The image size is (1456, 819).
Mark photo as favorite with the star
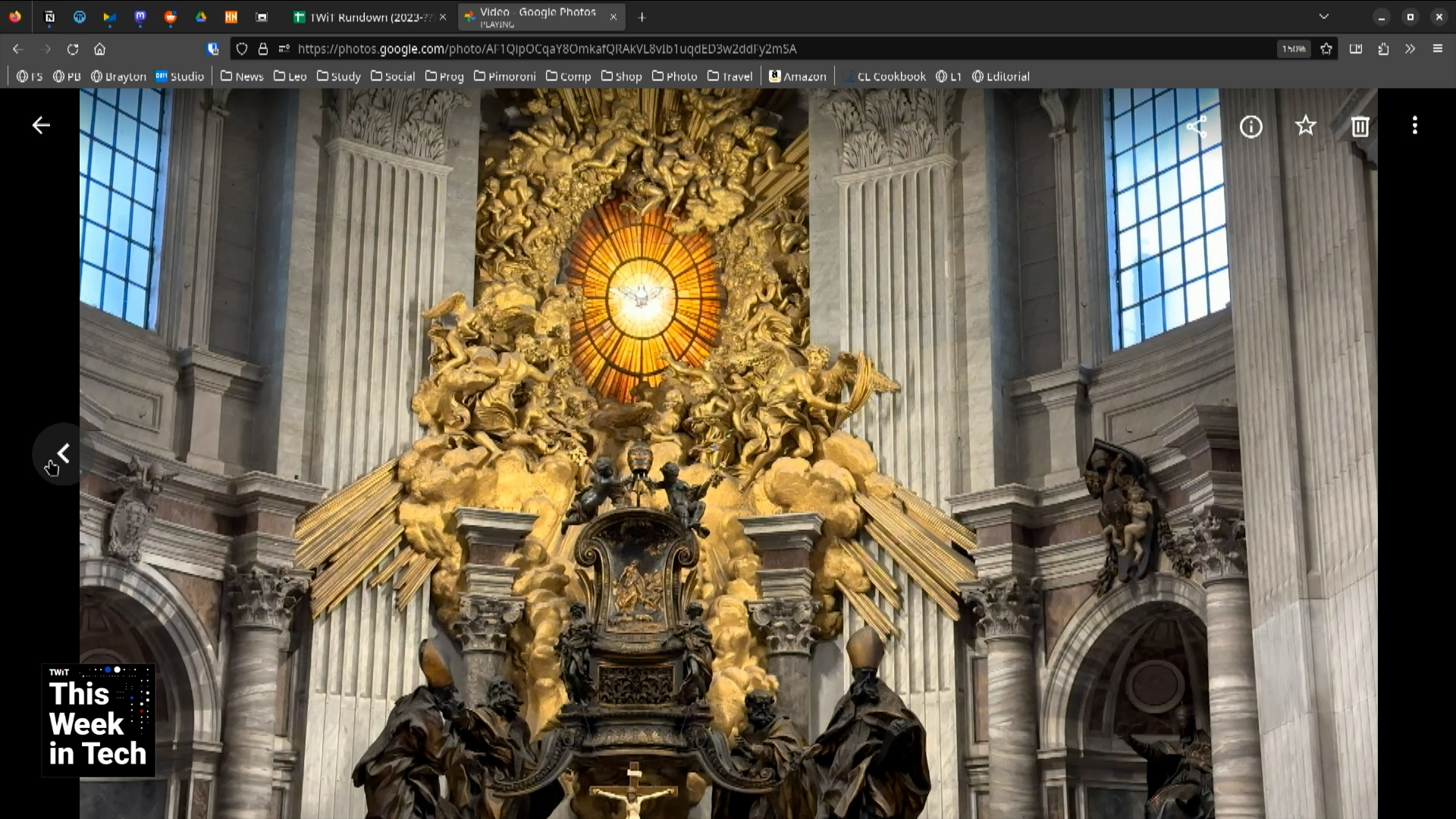(1305, 126)
